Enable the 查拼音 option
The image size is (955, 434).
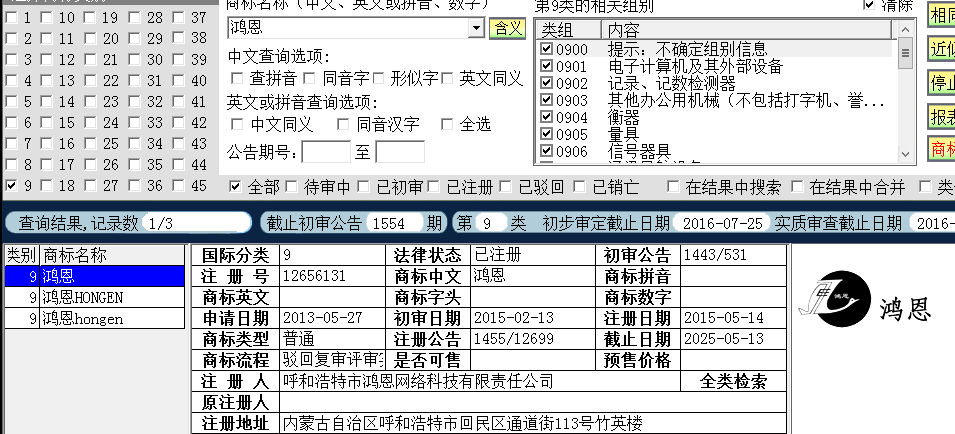click(x=237, y=79)
